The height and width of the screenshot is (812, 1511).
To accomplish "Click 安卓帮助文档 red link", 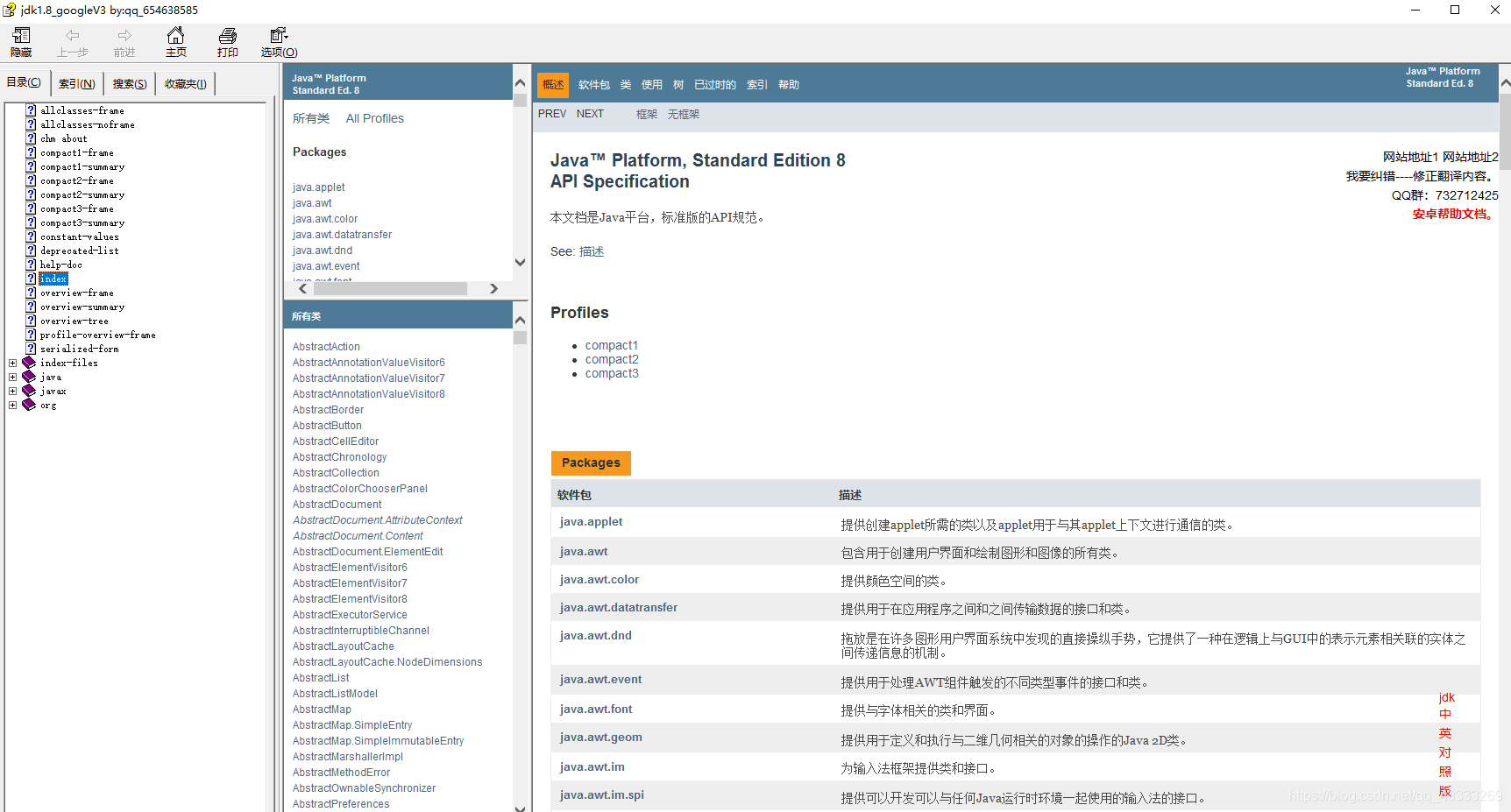I will 1453,214.
